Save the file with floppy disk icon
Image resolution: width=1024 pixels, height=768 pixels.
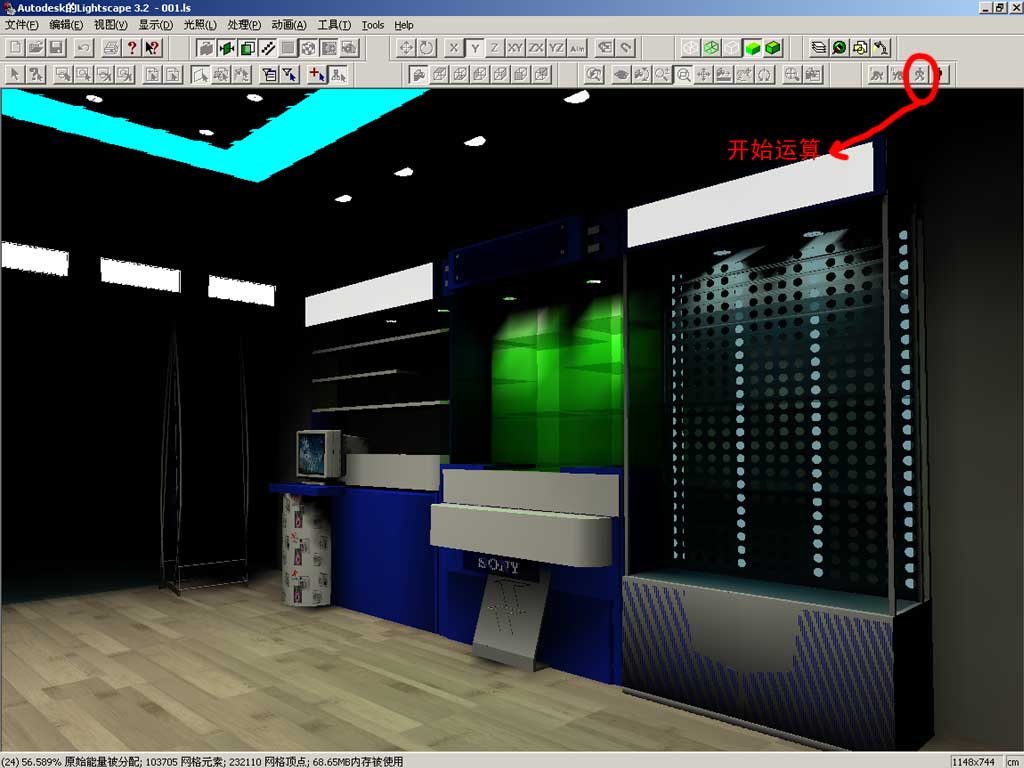[x=56, y=47]
